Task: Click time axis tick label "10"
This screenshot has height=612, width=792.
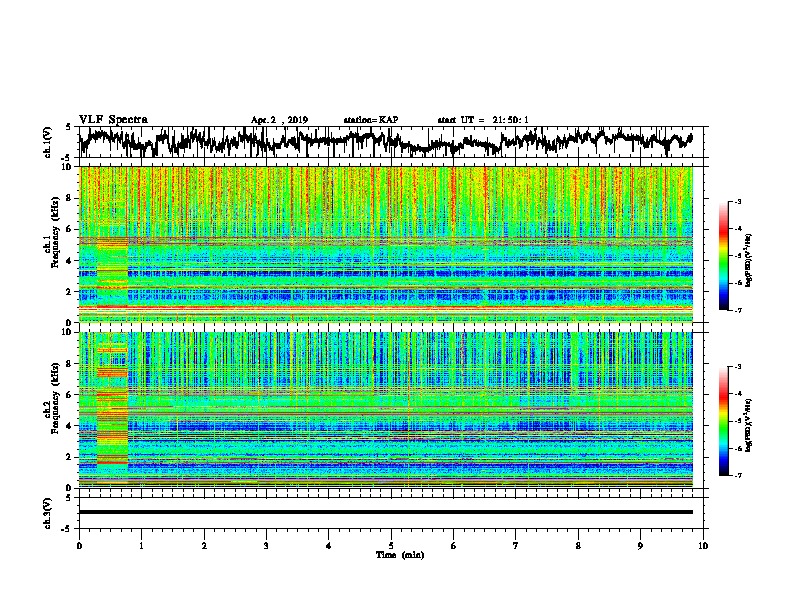Action: click(703, 545)
